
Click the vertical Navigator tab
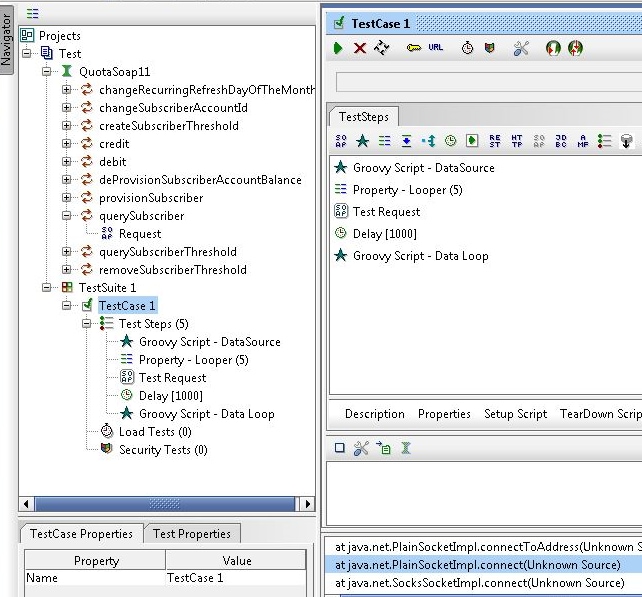(x=6, y=41)
